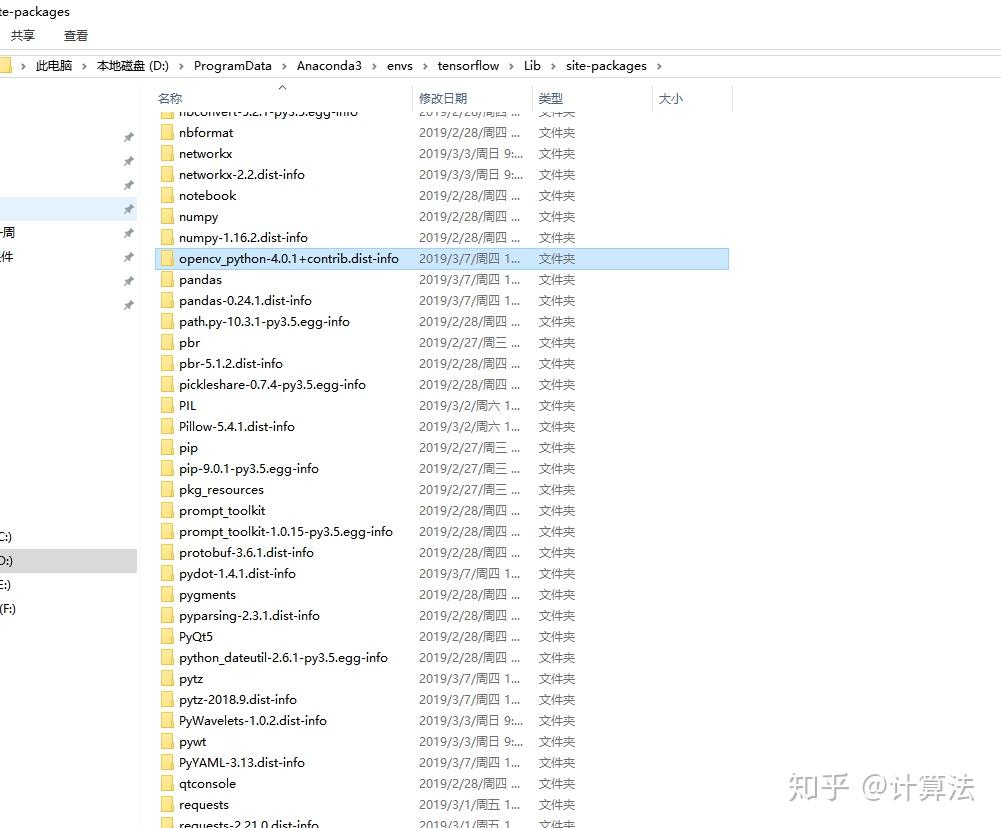Click folder icon of opencv_python-4.0.1+contrib.dist-info
This screenshot has height=828, width=1001.
pyautogui.click(x=167, y=259)
